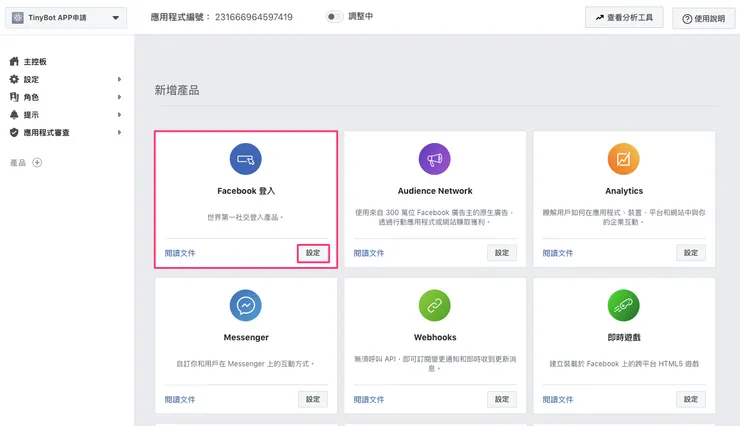The height and width of the screenshot is (426, 740).
Task: Click 設定 button for Webhooks
Action: tap(502, 399)
